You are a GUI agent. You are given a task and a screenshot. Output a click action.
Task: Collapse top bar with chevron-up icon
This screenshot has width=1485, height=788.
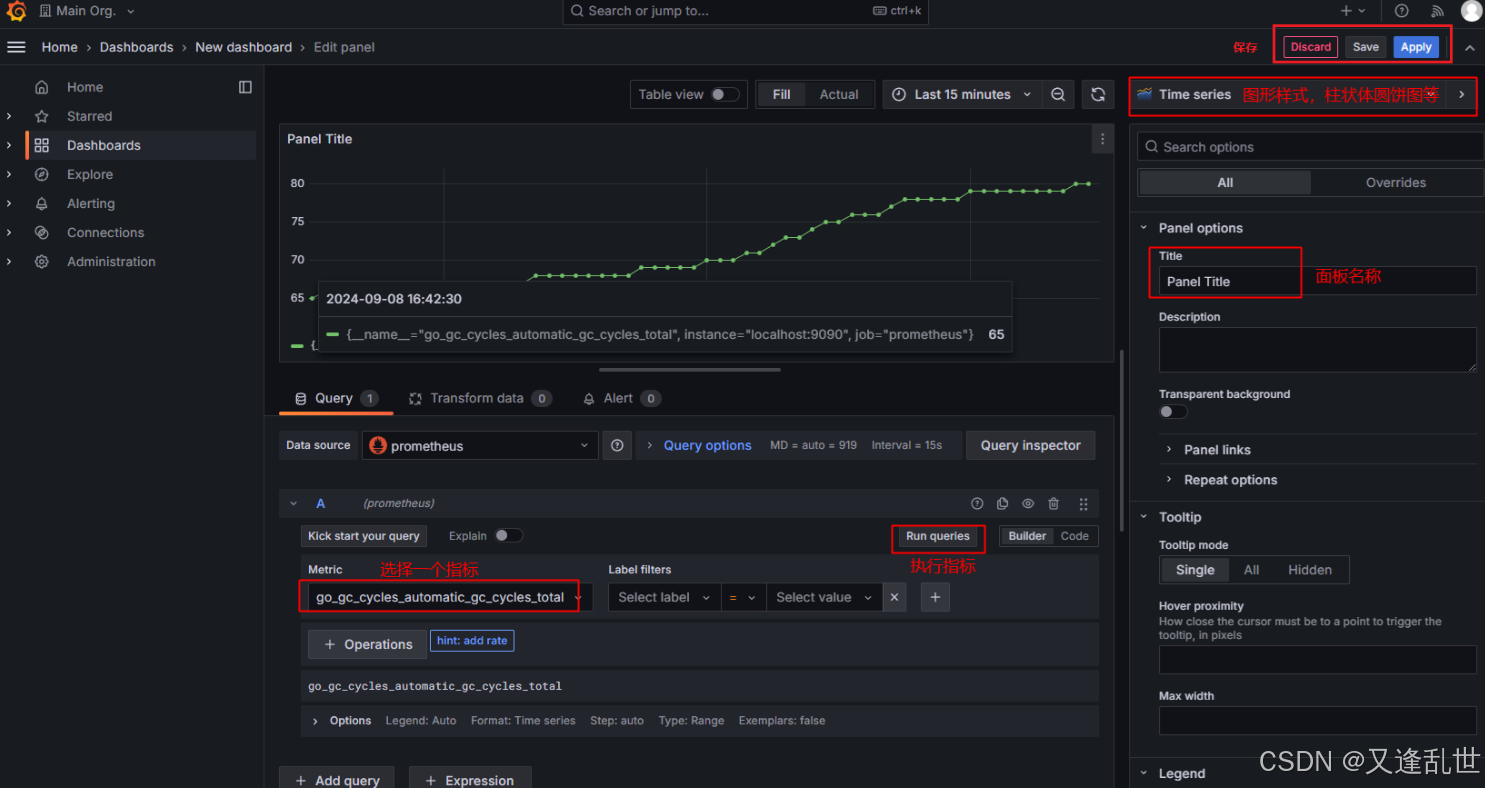[1469, 47]
